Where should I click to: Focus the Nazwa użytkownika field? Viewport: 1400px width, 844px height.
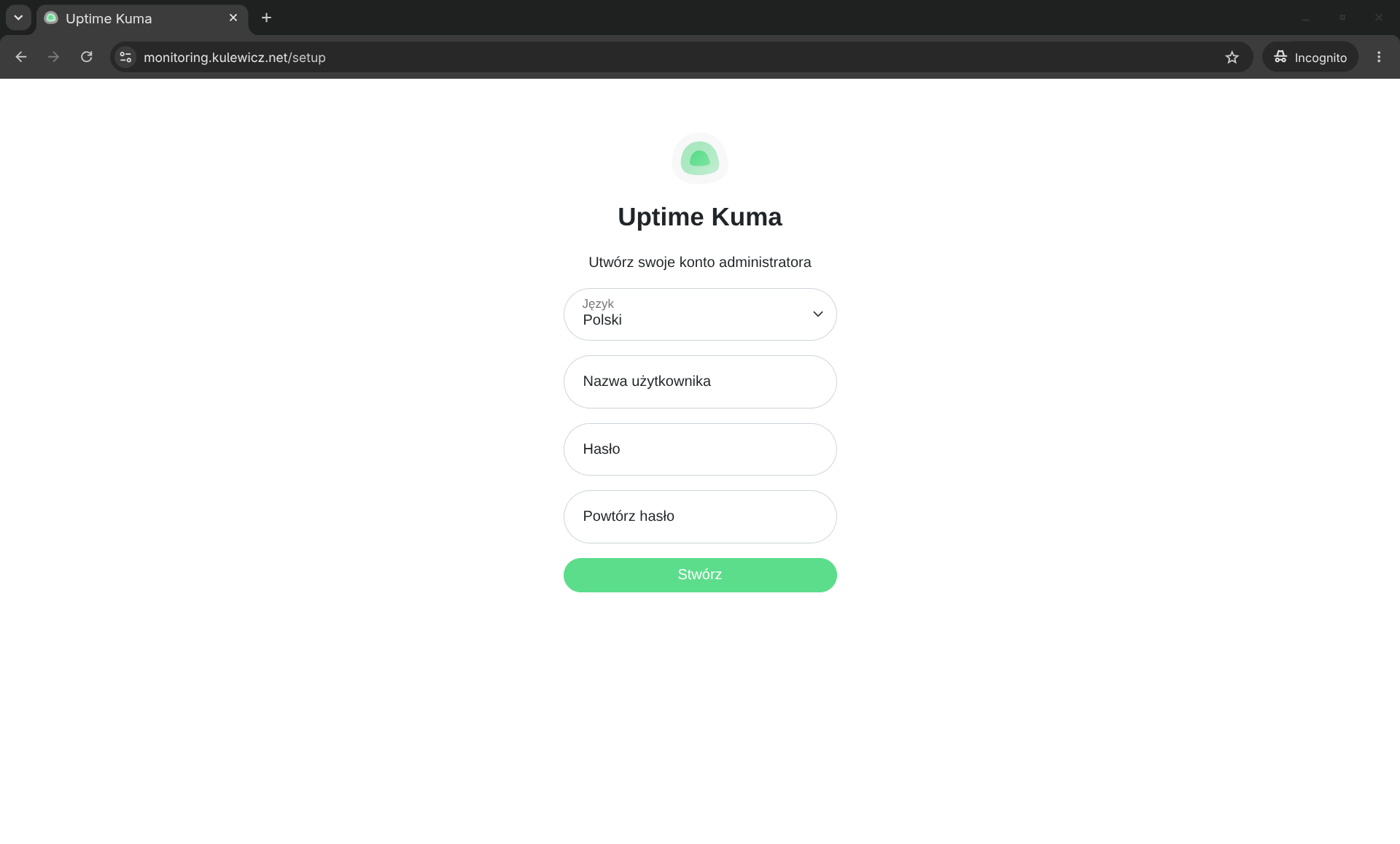pos(700,382)
